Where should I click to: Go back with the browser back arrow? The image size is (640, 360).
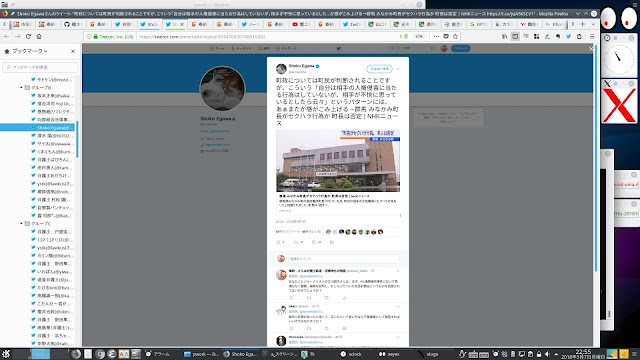(x=7, y=36)
